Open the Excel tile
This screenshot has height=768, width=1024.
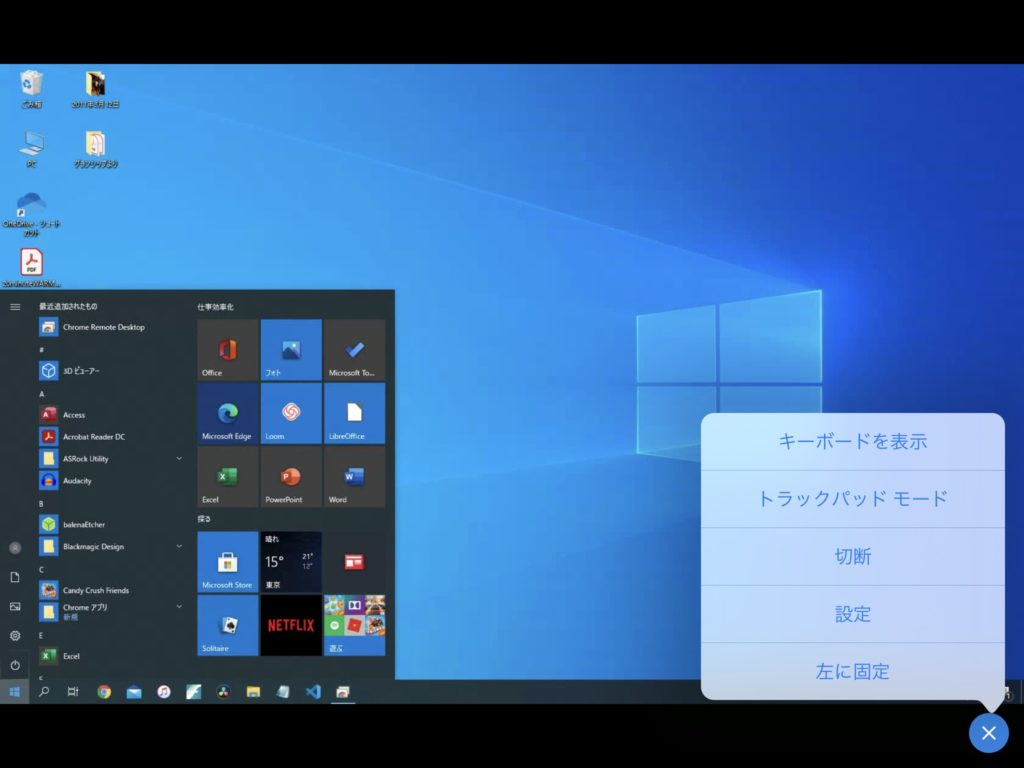(x=227, y=476)
